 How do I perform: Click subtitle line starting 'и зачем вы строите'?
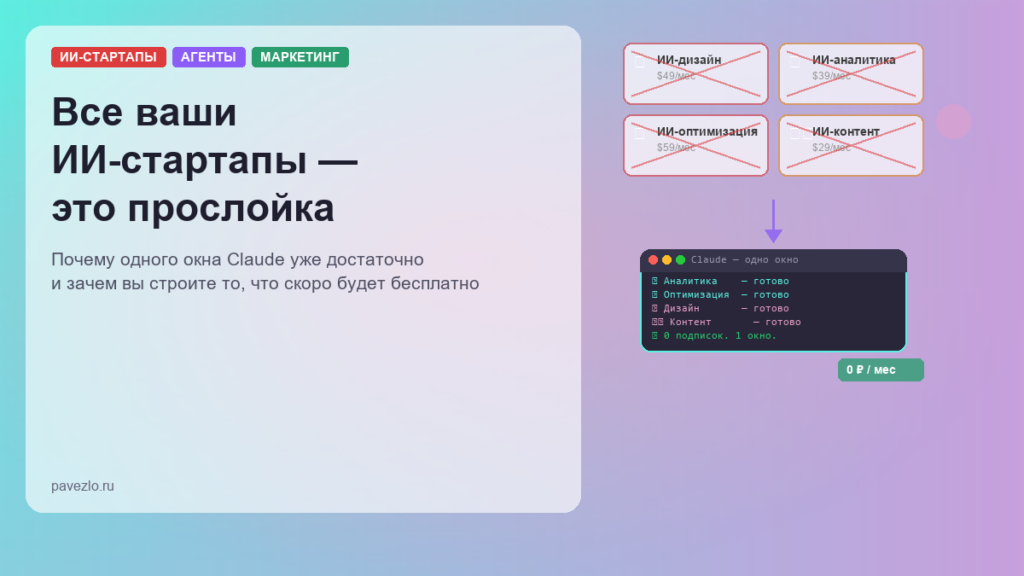(265, 283)
